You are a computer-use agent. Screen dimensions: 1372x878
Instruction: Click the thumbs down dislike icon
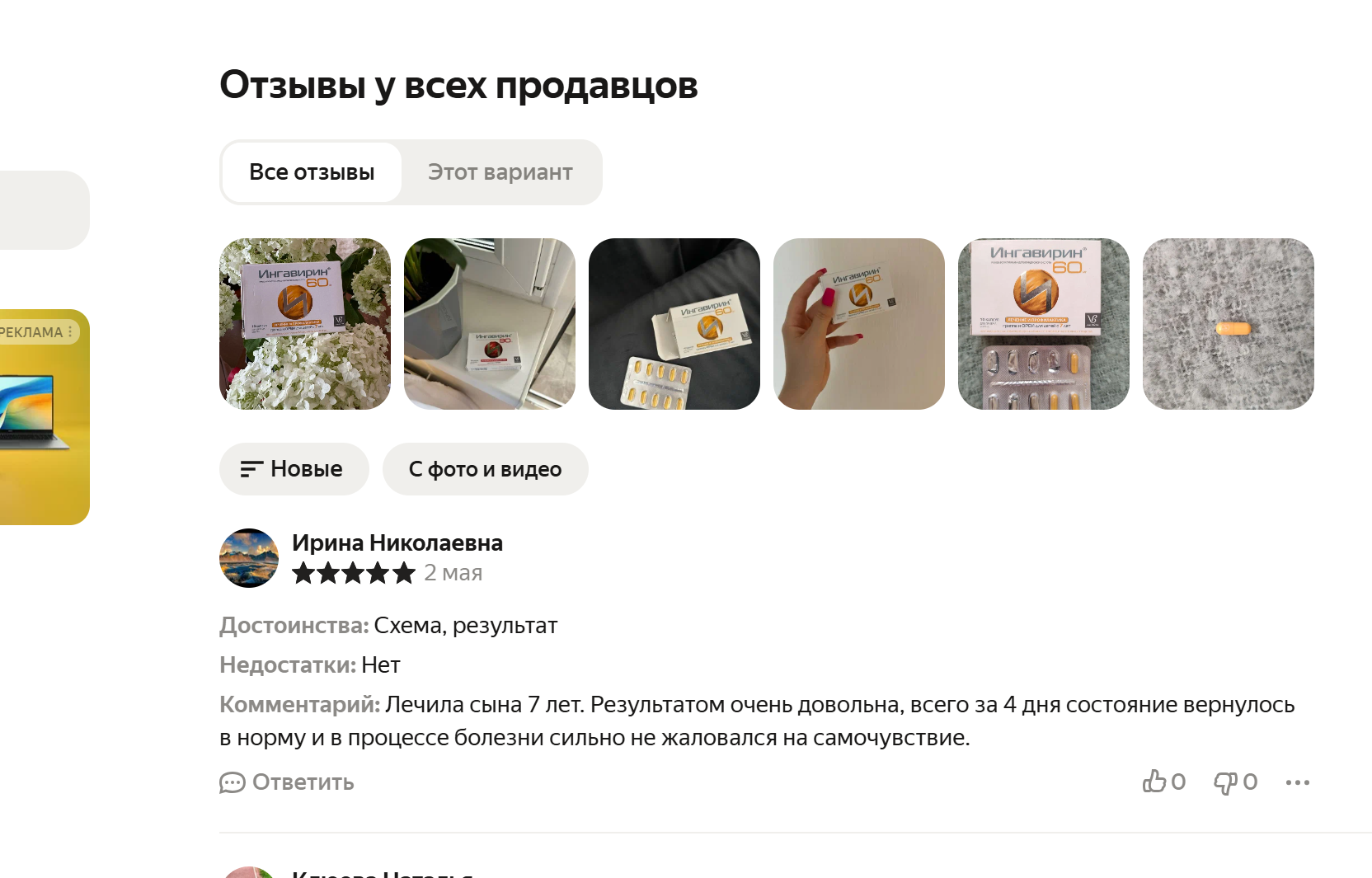tap(1226, 782)
